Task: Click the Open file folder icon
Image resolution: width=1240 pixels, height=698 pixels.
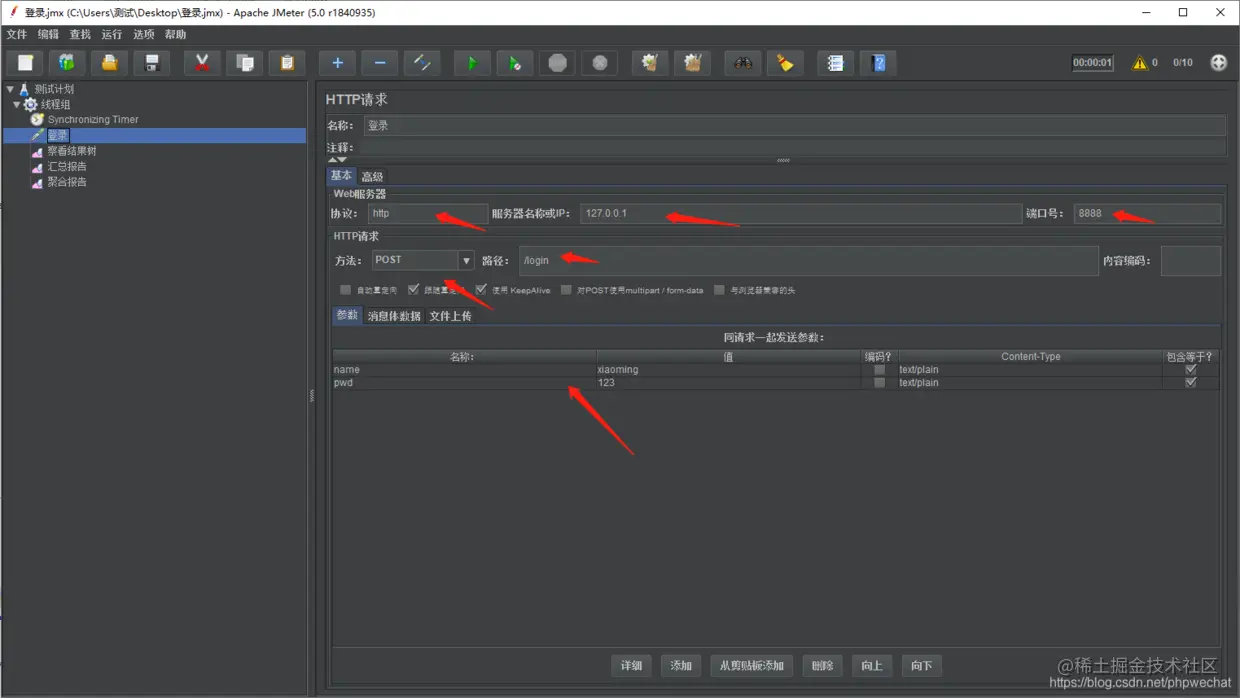Action: tap(109, 63)
